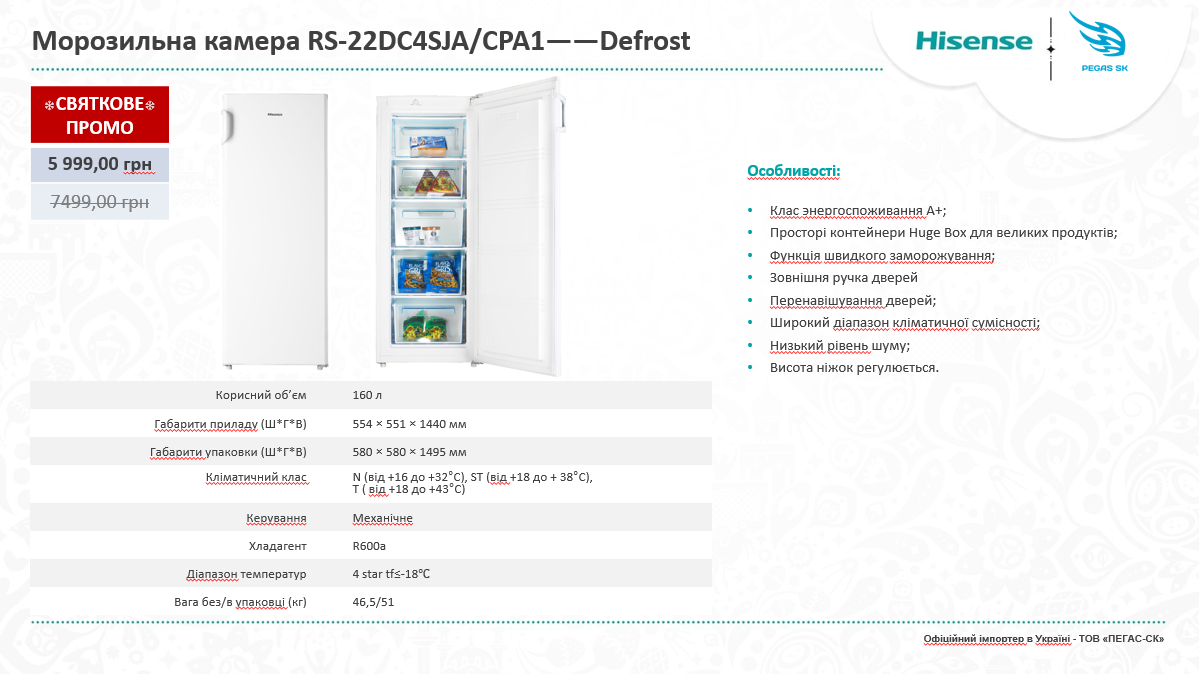Viewport: 1199px width, 674px height.
Task: Click the label Корисний об'єм
Action: pyautogui.click(x=261, y=396)
